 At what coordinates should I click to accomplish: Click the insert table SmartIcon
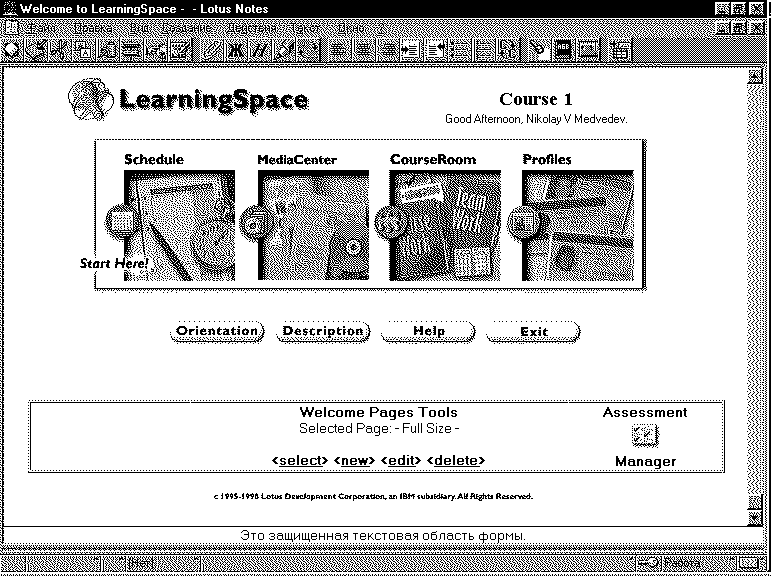pos(620,51)
